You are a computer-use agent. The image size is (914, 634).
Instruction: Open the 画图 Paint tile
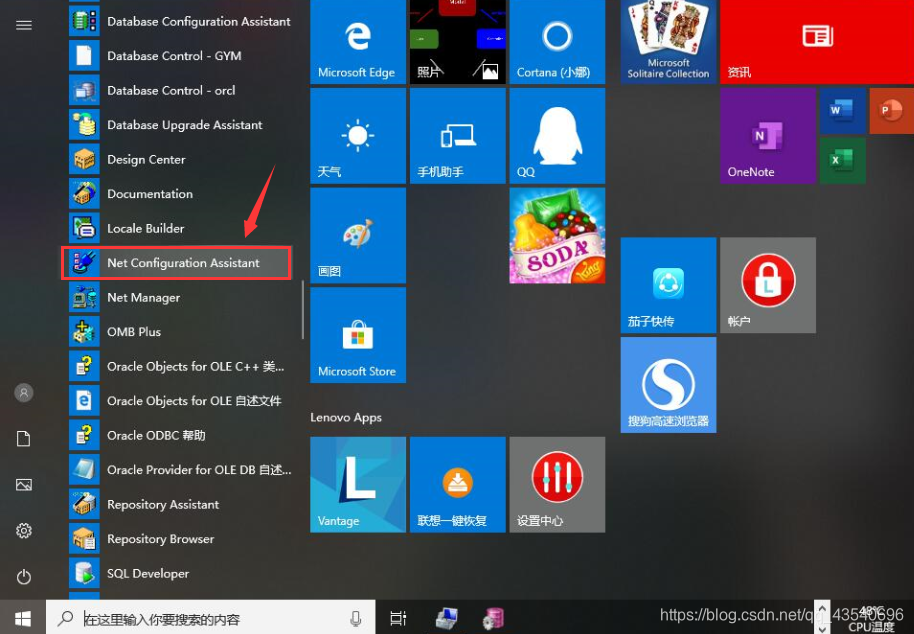(358, 235)
